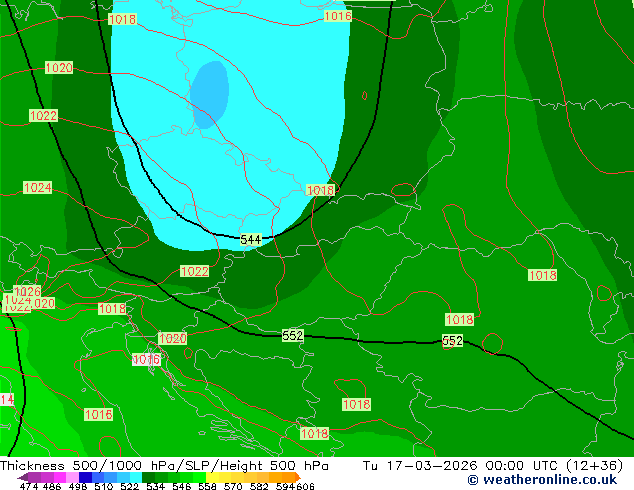This screenshot has width=634, height=490.
Task: Click the darker blue cold-core patch on map
Action: [x=209, y=95]
